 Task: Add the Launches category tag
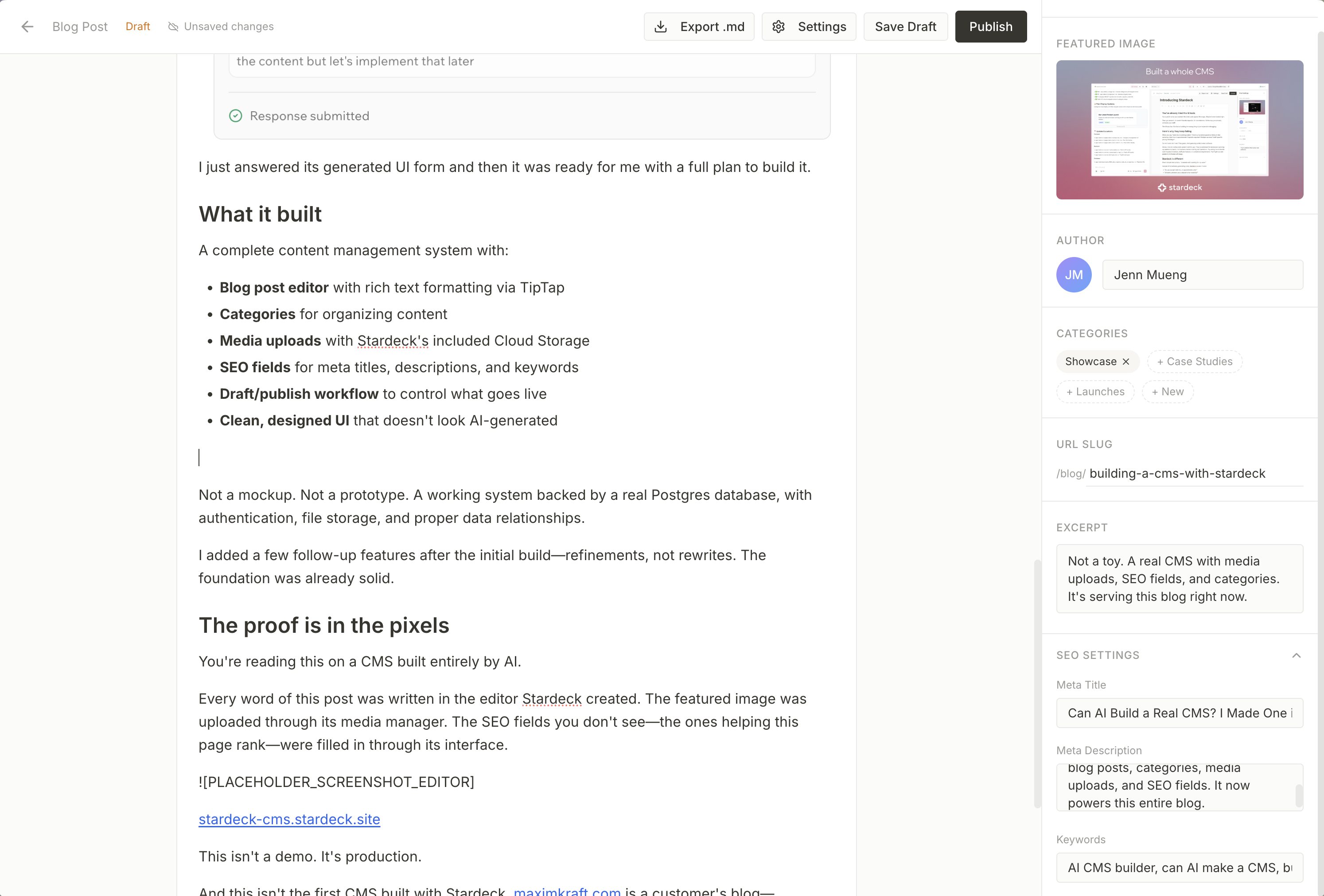1095,392
